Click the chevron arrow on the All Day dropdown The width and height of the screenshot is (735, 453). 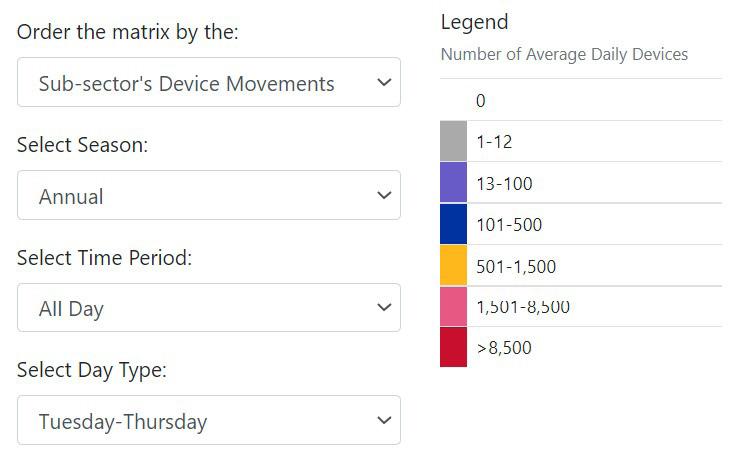pyautogui.click(x=384, y=308)
